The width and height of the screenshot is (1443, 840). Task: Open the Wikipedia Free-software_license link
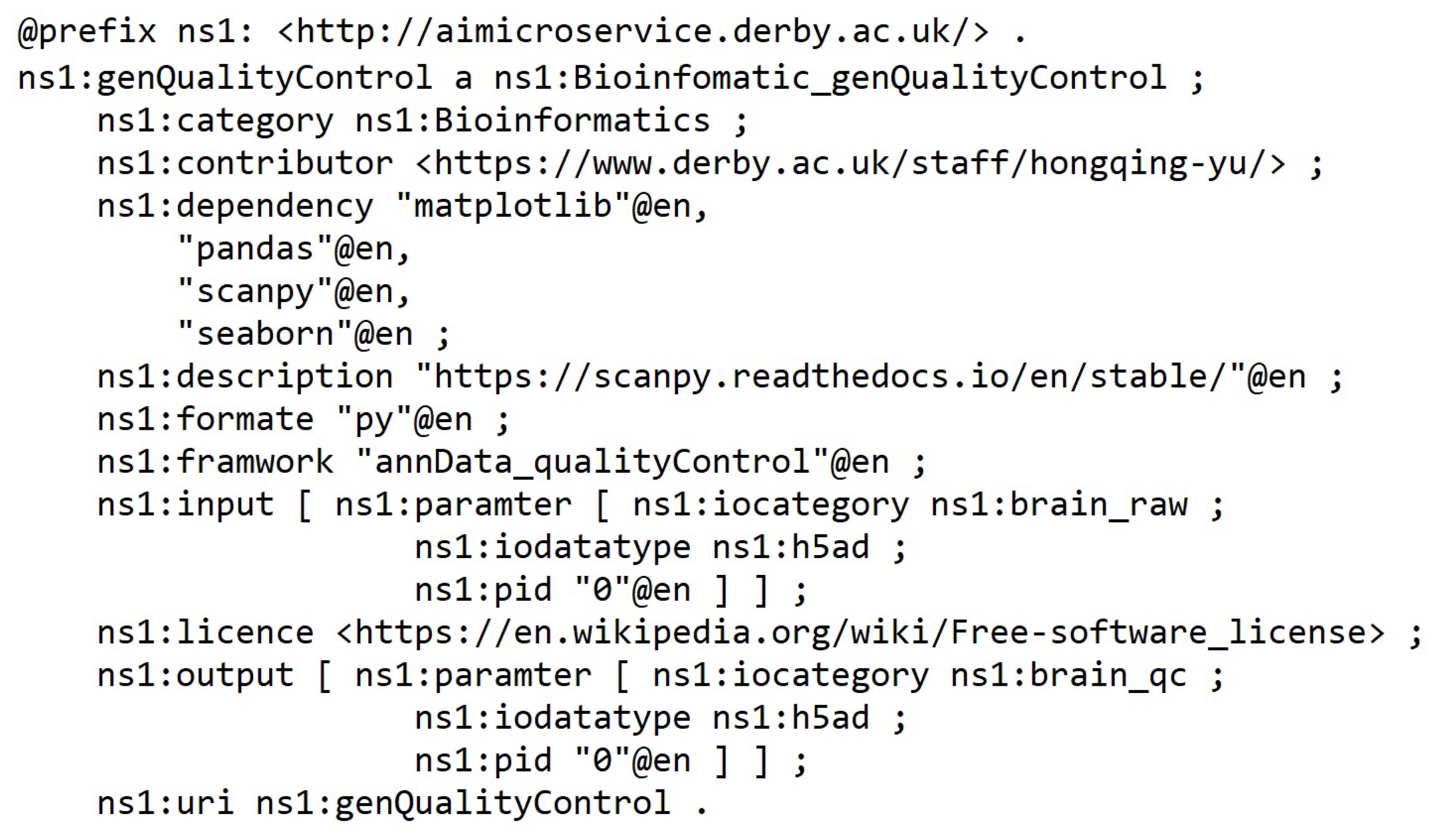click(860, 633)
